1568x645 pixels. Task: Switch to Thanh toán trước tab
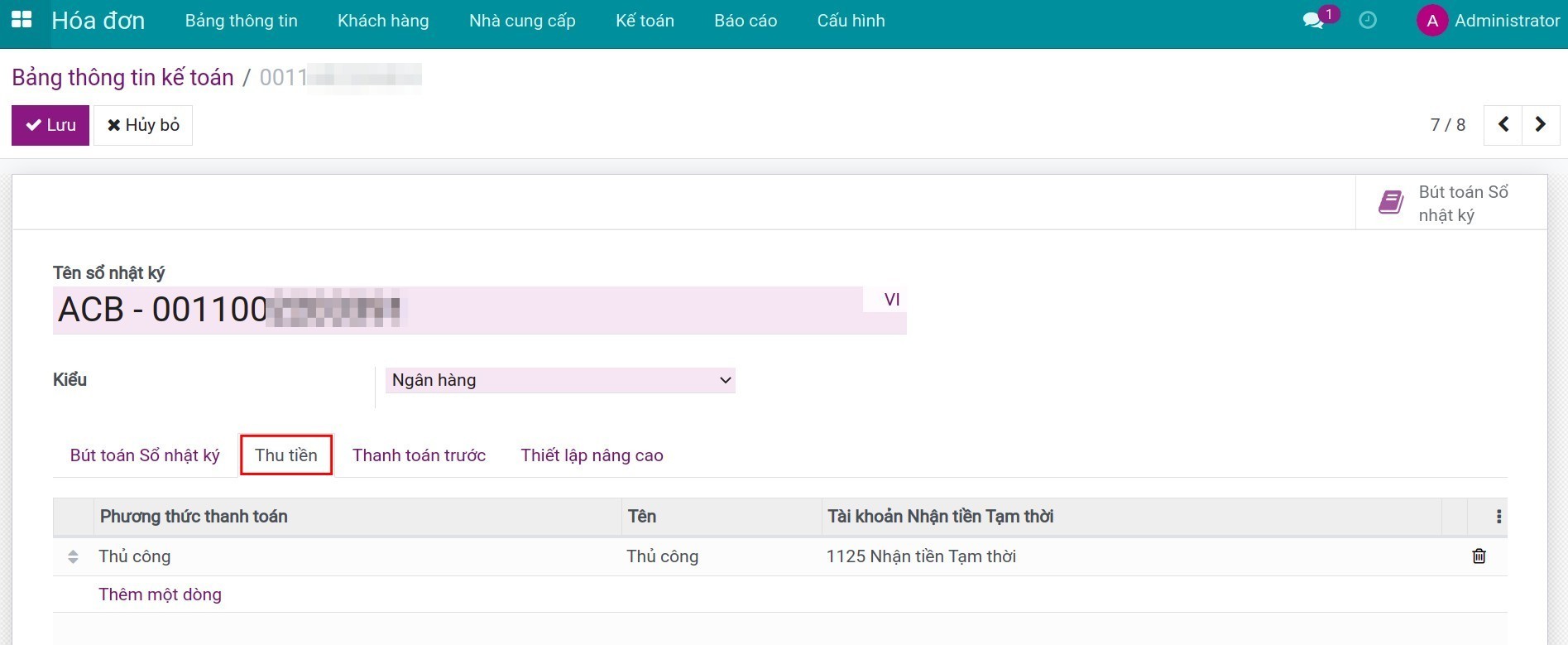pos(419,455)
